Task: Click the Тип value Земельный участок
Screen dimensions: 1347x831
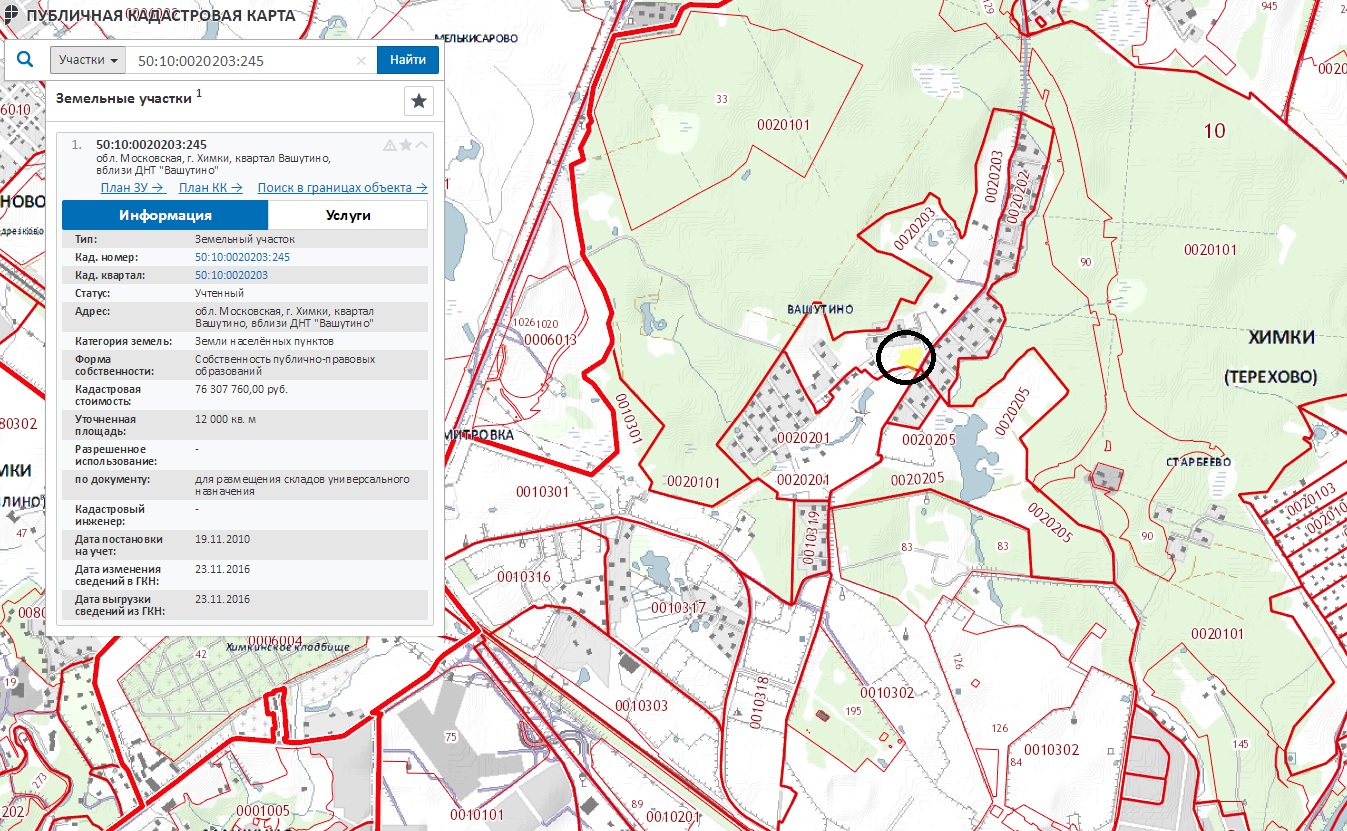Action: click(x=245, y=239)
